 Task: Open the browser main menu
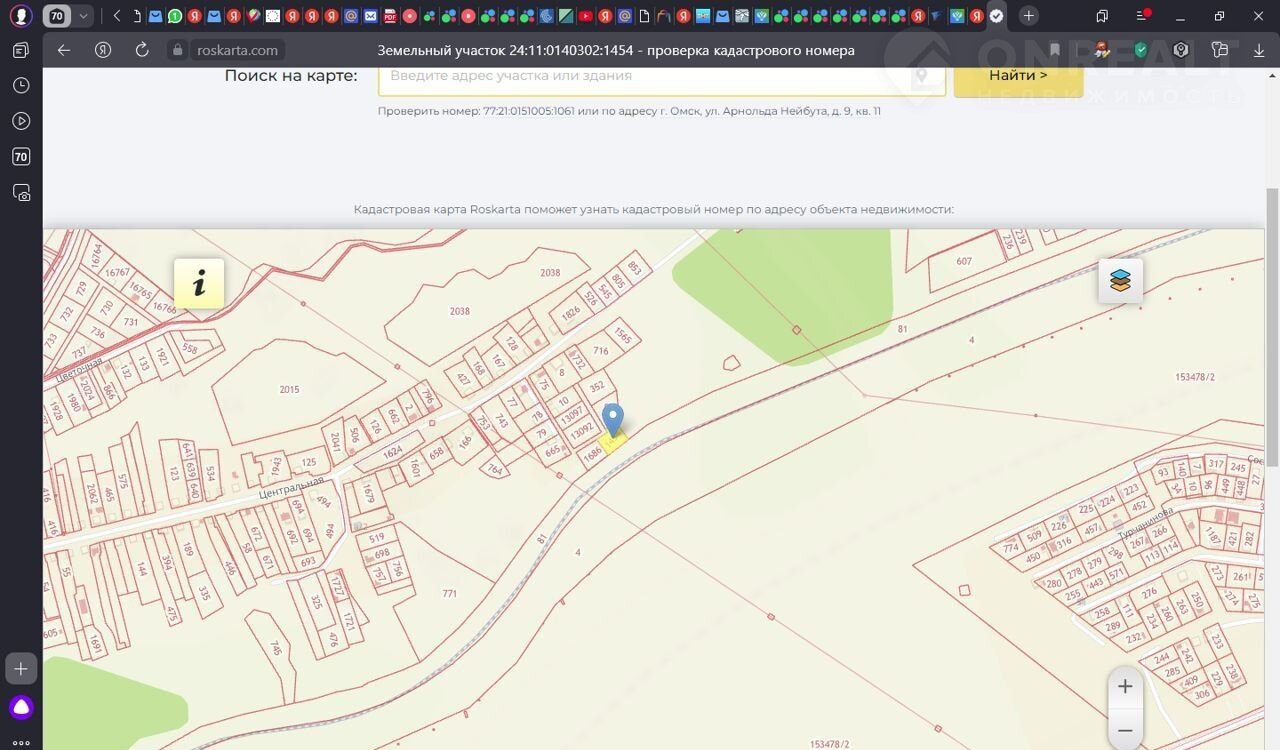point(1143,16)
